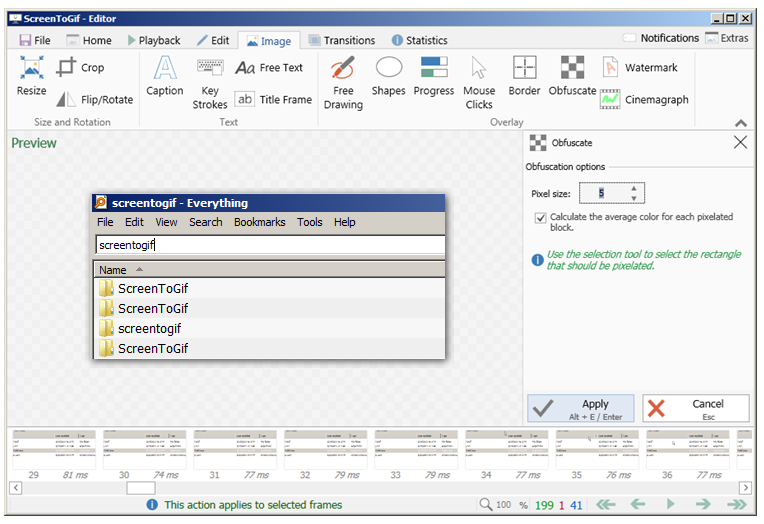764x524 pixels.
Task: Click the selected frame count 1
Action: point(561,505)
